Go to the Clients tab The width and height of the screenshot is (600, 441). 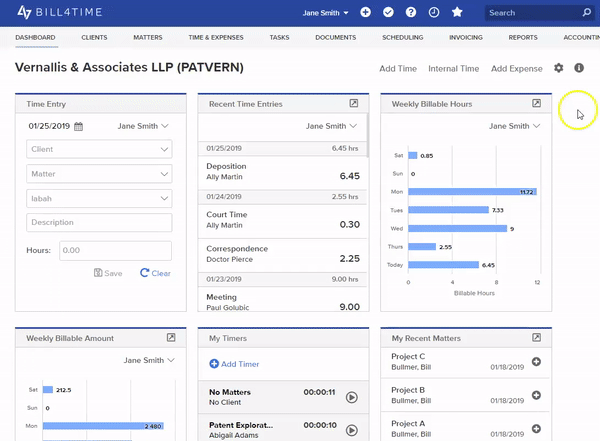pos(94,38)
